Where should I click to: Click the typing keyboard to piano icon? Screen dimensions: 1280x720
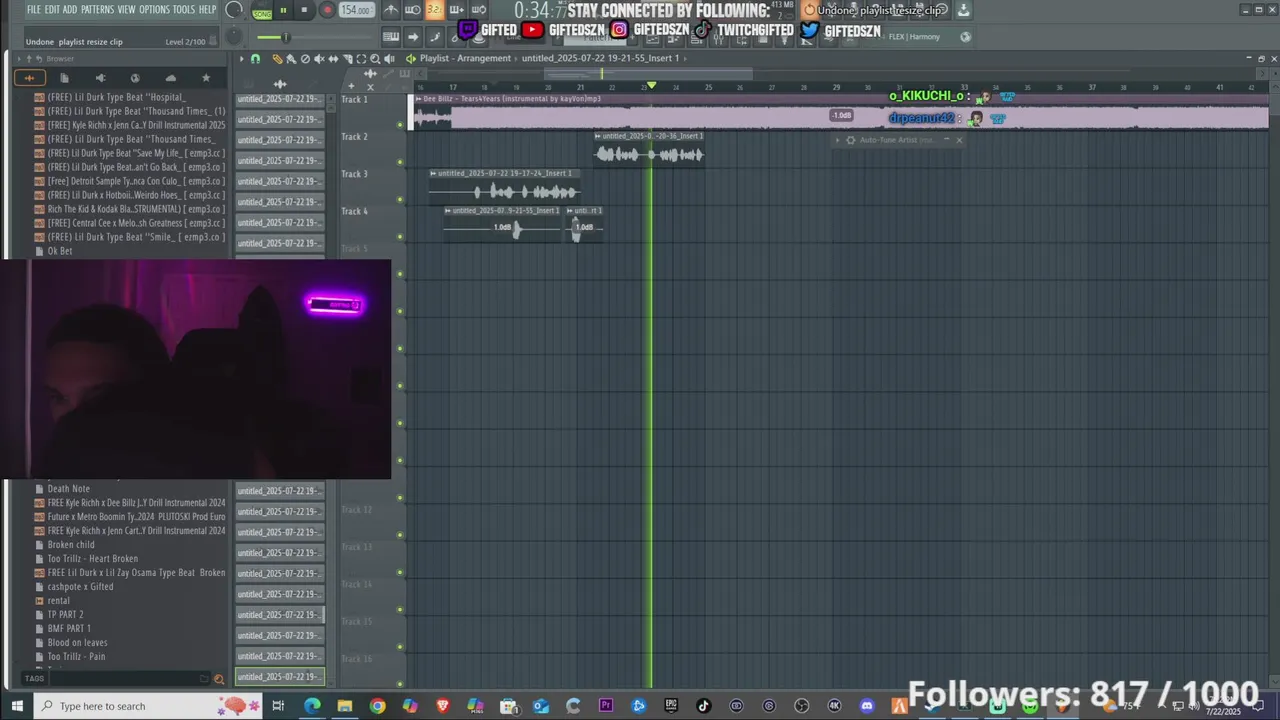pyautogui.click(x=391, y=36)
